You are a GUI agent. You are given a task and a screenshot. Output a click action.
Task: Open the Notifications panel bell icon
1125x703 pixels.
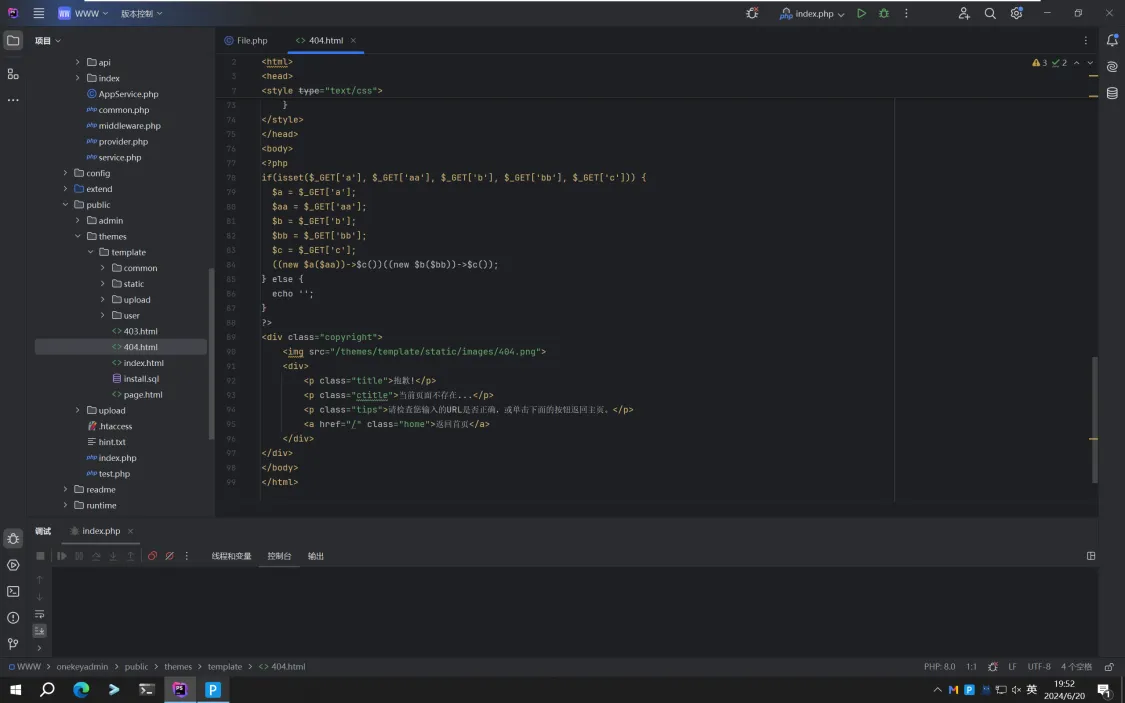[1112, 41]
